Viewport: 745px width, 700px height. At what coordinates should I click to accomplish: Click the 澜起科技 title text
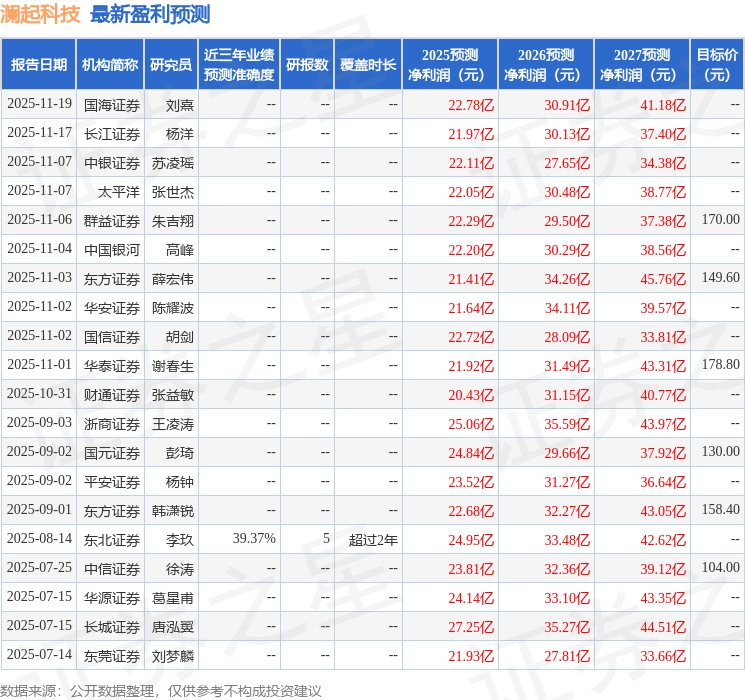pyautogui.click(x=40, y=14)
